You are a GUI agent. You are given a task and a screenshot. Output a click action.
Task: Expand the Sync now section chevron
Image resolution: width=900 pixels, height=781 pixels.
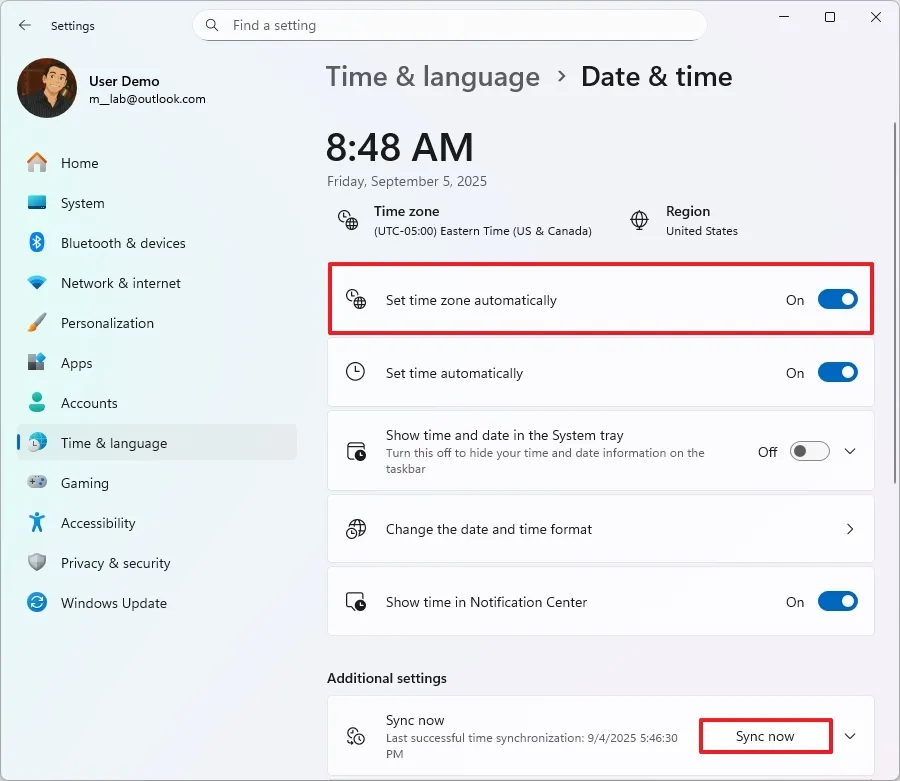click(850, 737)
